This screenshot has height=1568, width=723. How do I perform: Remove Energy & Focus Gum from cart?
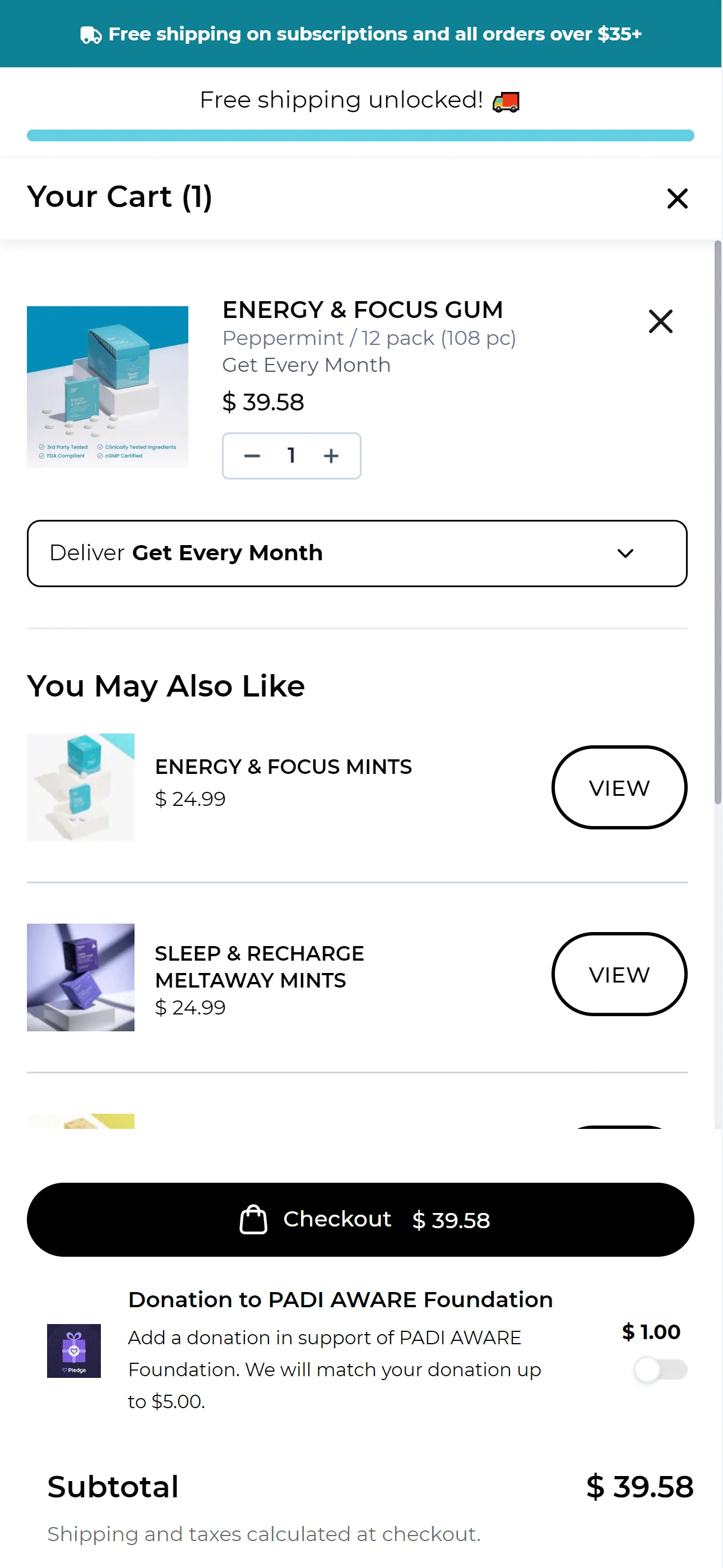point(660,321)
